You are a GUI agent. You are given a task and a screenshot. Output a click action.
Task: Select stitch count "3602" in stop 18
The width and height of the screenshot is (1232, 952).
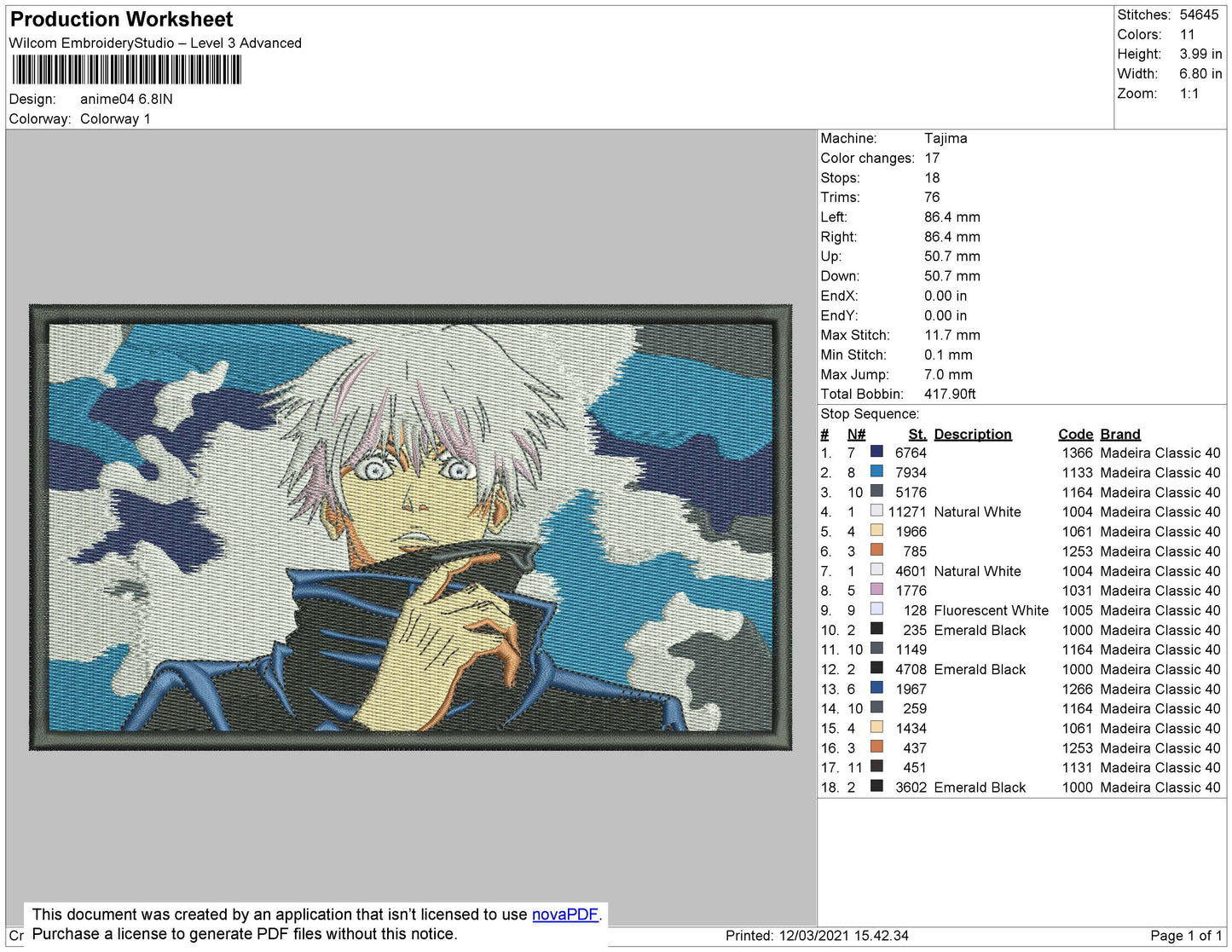tap(911, 788)
